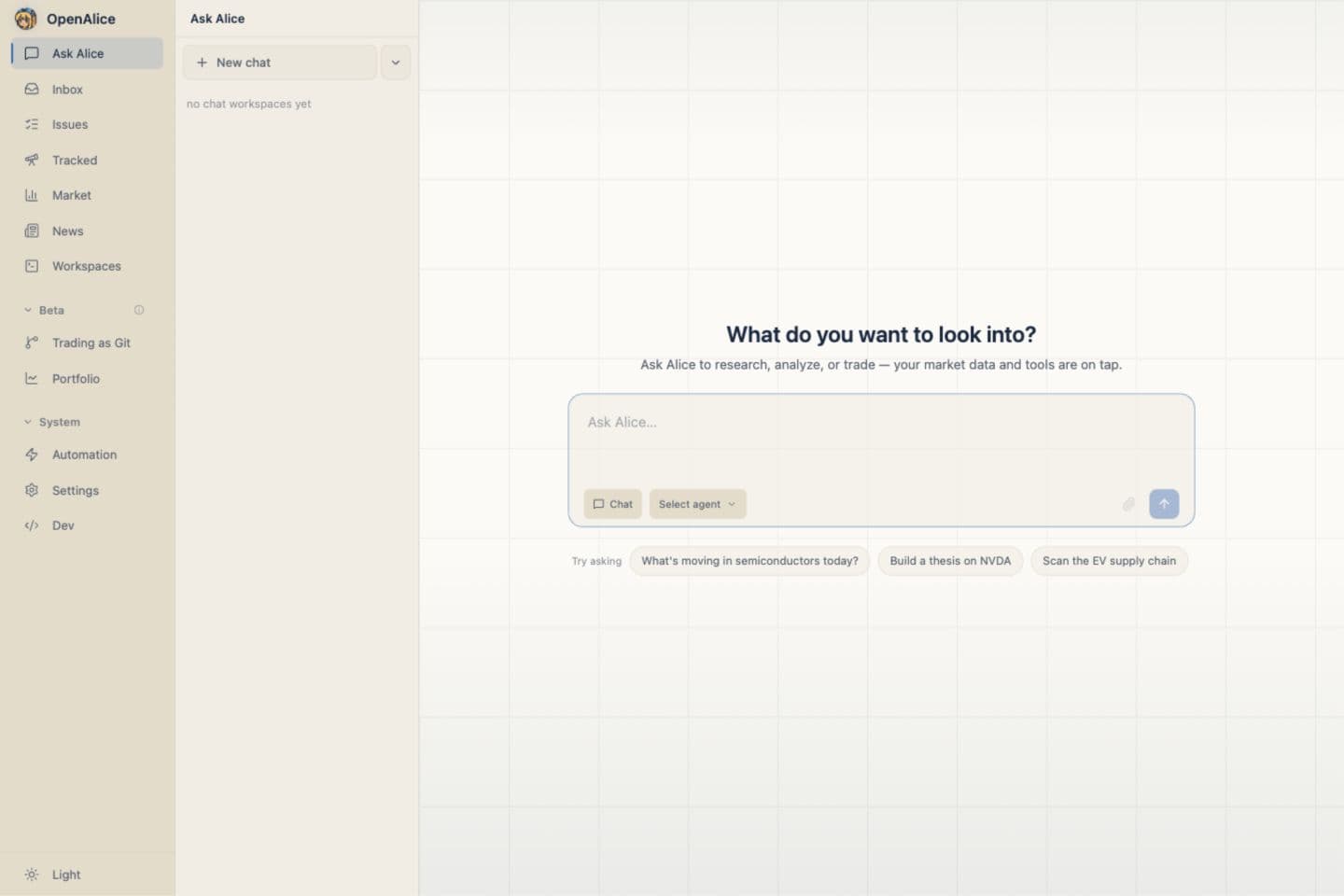
Task: Click the Issues checklist icon
Action: coord(32,124)
